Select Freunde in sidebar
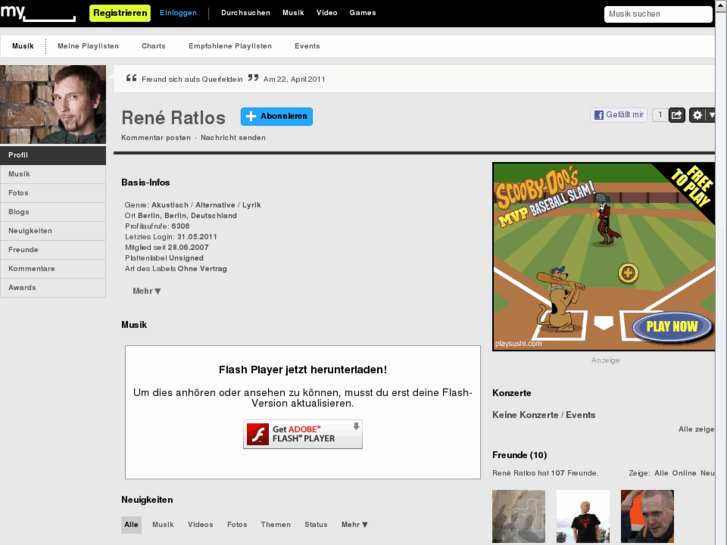The image size is (727, 545). point(53,250)
